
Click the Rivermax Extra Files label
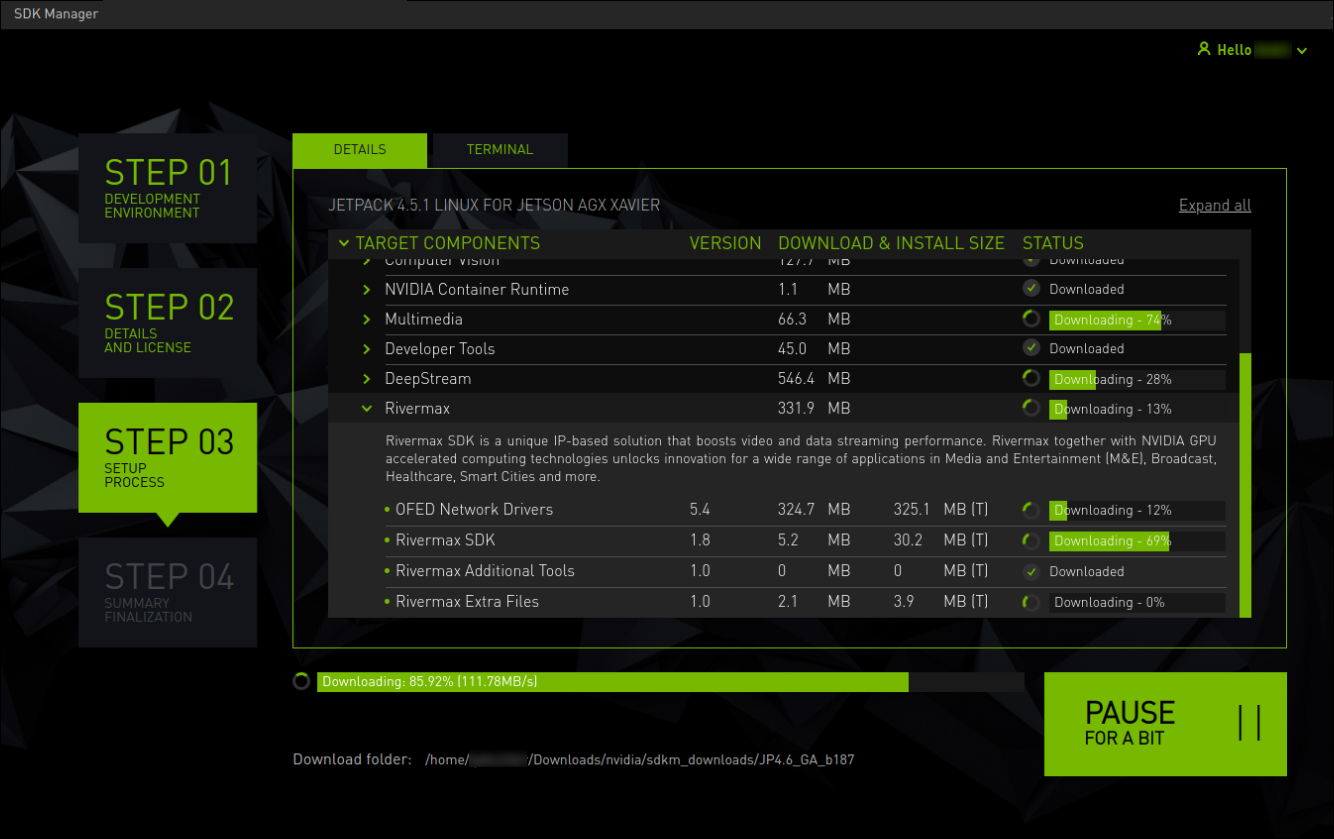[467, 602]
